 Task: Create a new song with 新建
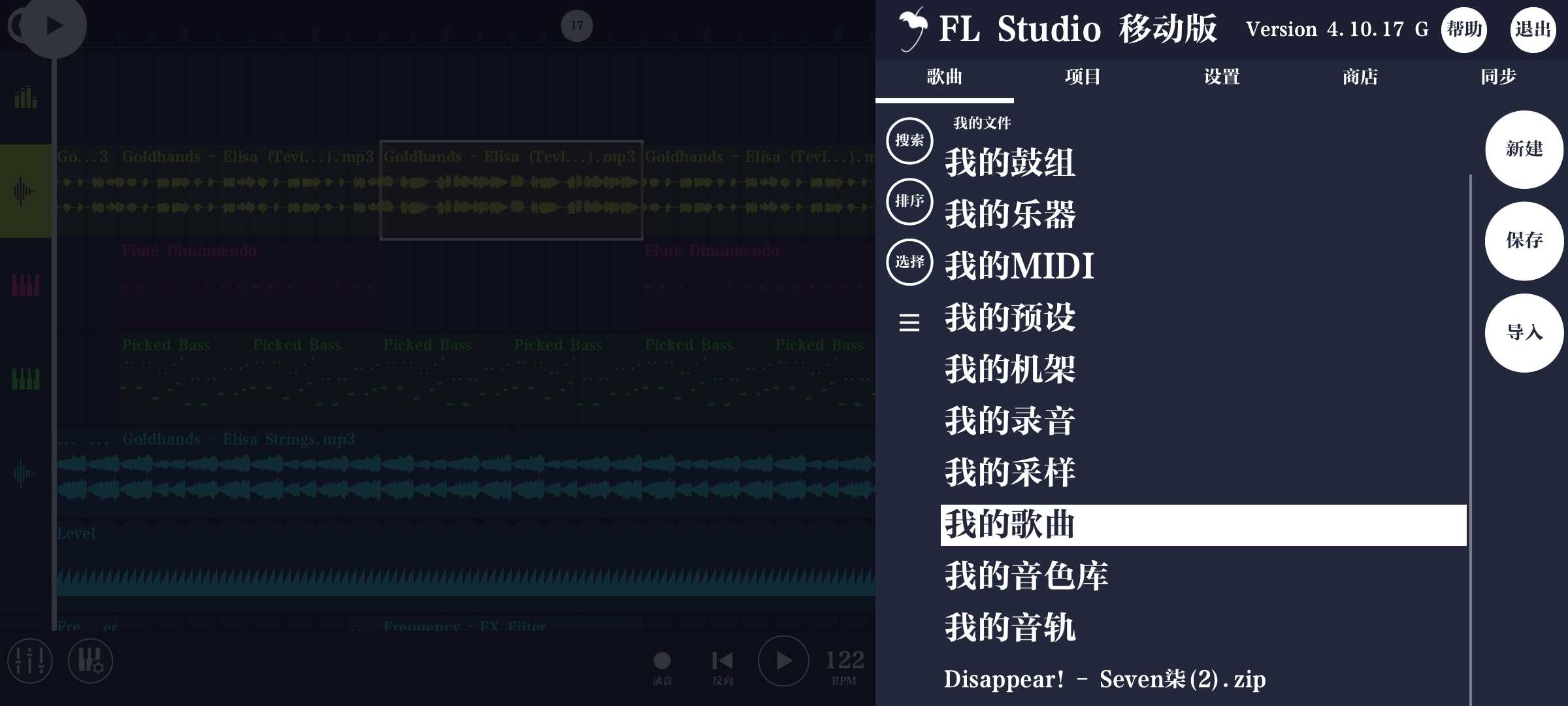(x=1524, y=150)
